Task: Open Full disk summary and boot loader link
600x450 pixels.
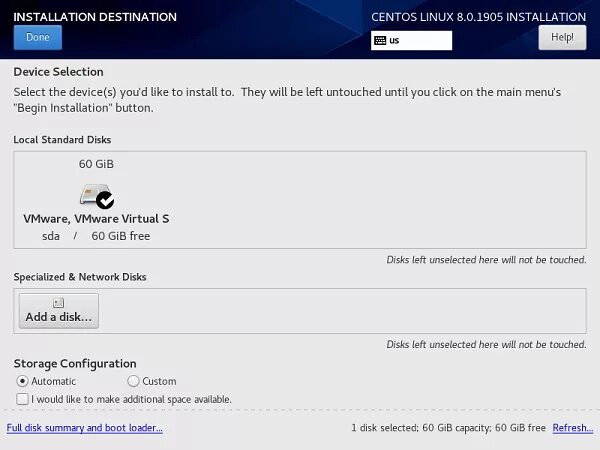Action: pos(85,427)
